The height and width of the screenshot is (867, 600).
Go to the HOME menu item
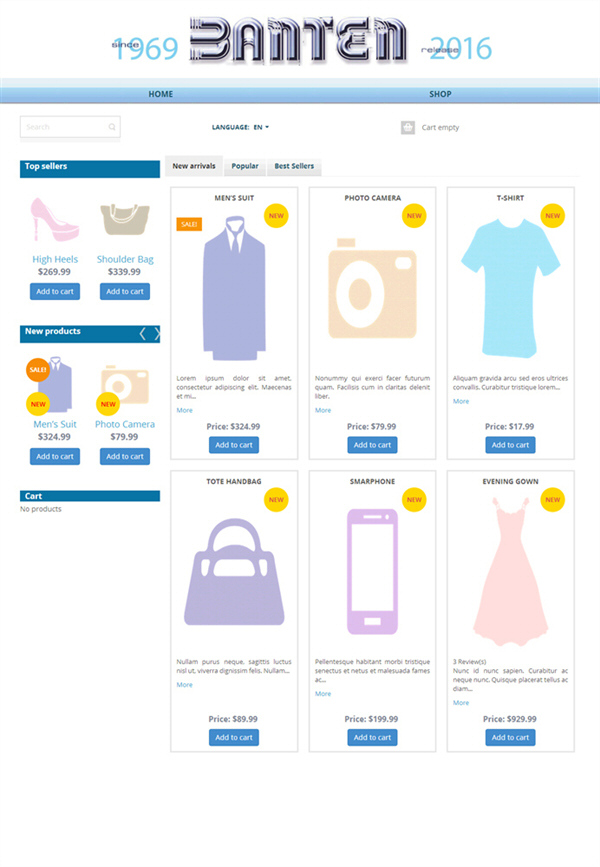point(161,94)
